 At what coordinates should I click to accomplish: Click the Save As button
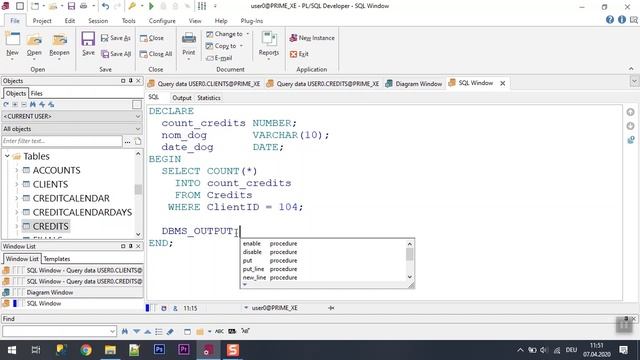[116, 38]
